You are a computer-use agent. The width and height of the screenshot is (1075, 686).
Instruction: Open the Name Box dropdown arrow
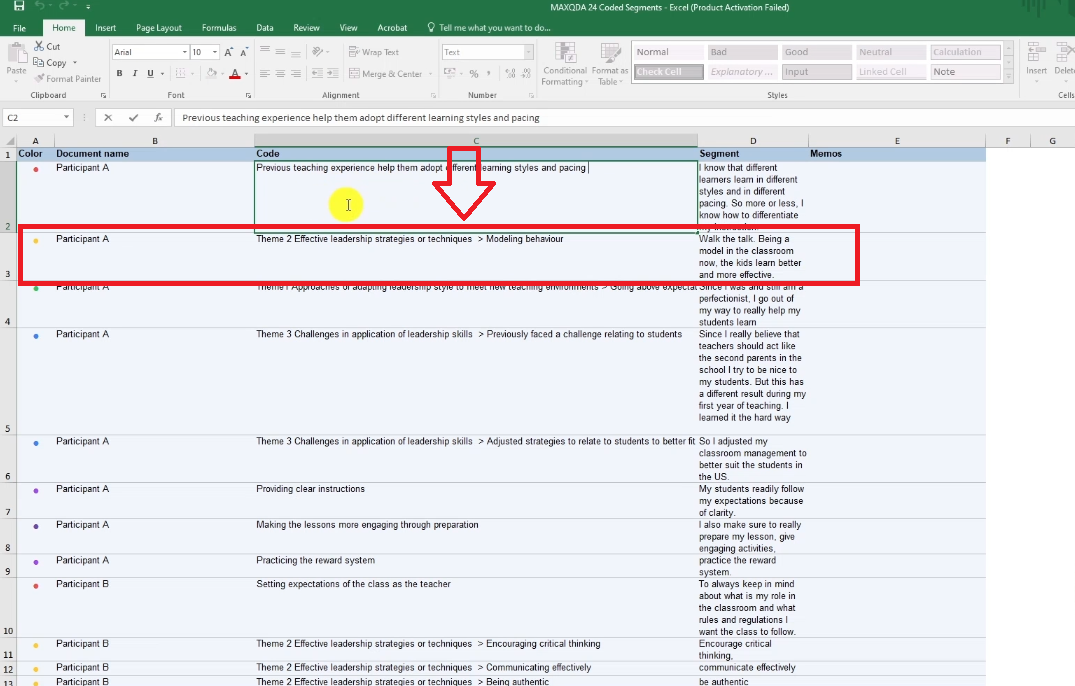(66, 117)
